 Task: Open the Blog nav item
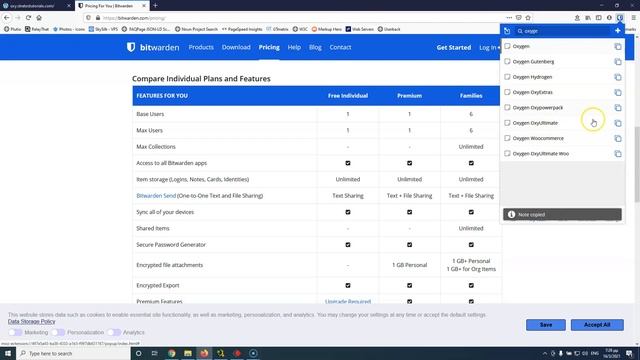(315, 47)
